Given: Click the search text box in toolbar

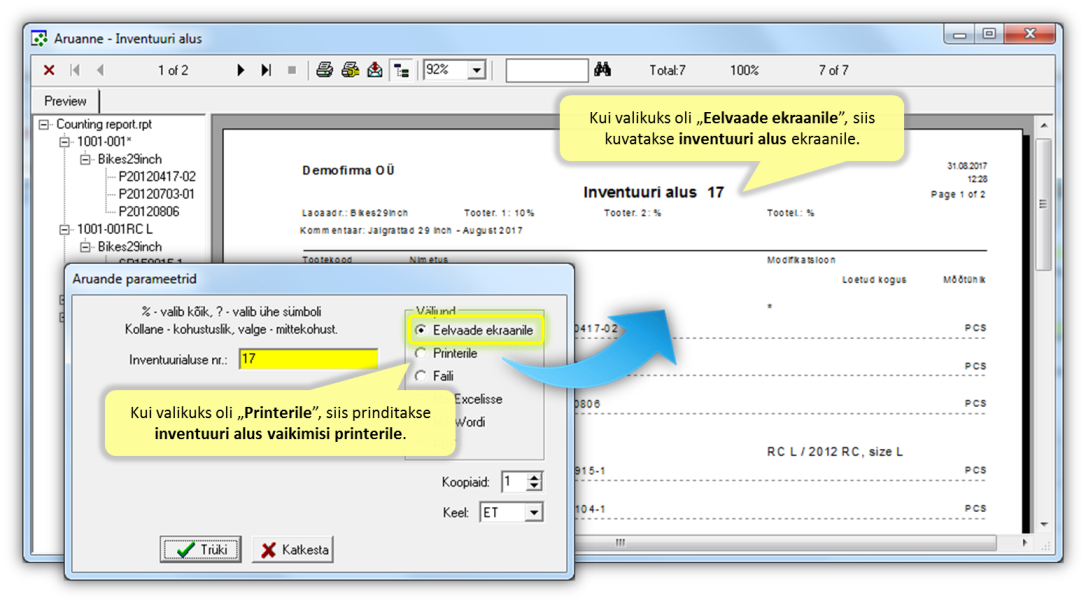Looking at the screenshot, I should [x=546, y=70].
